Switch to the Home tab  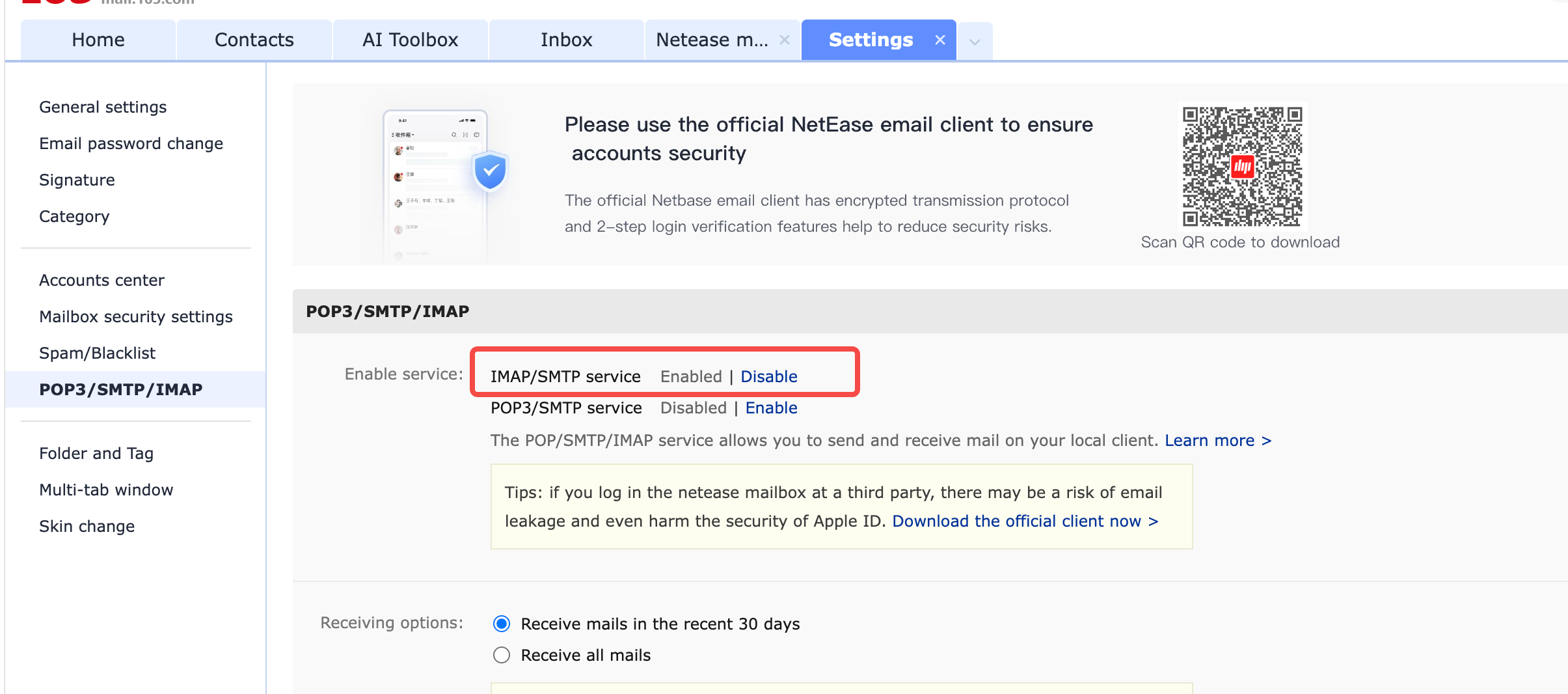coord(98,40)
